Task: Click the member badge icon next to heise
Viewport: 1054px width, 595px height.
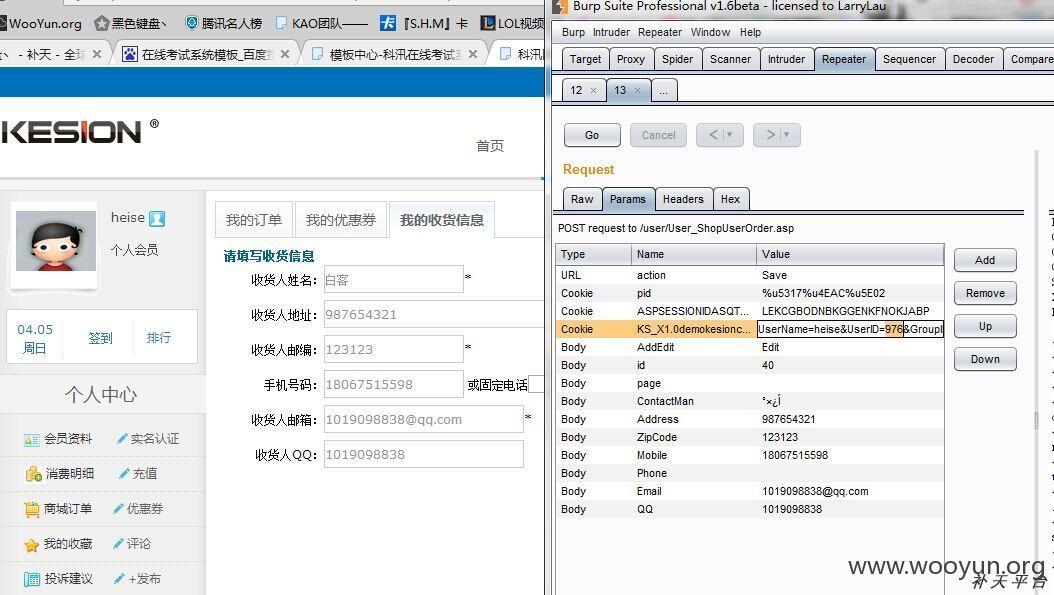Action: click(x=157, y=219)
